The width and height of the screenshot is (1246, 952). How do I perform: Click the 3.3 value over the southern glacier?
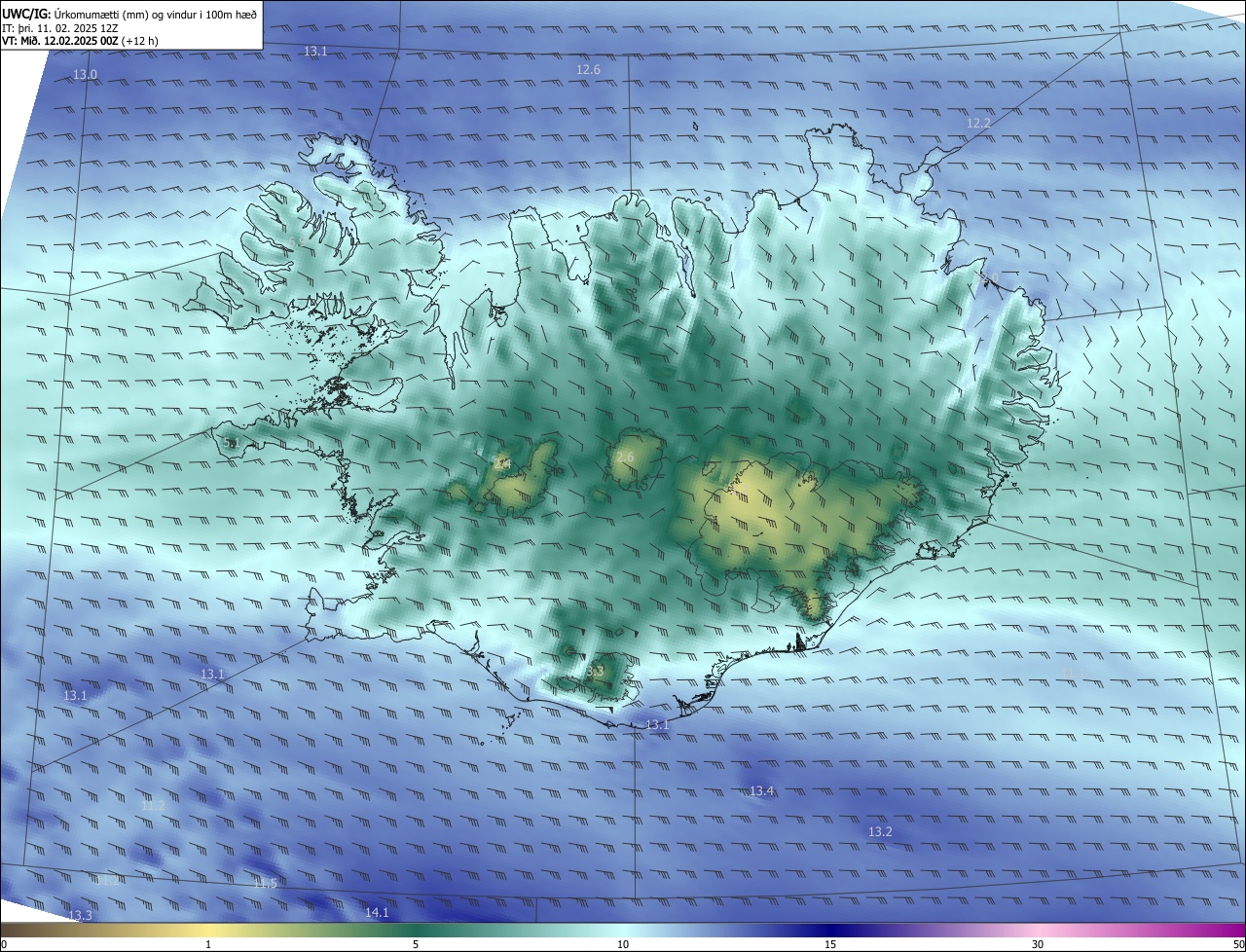(596, 672)
